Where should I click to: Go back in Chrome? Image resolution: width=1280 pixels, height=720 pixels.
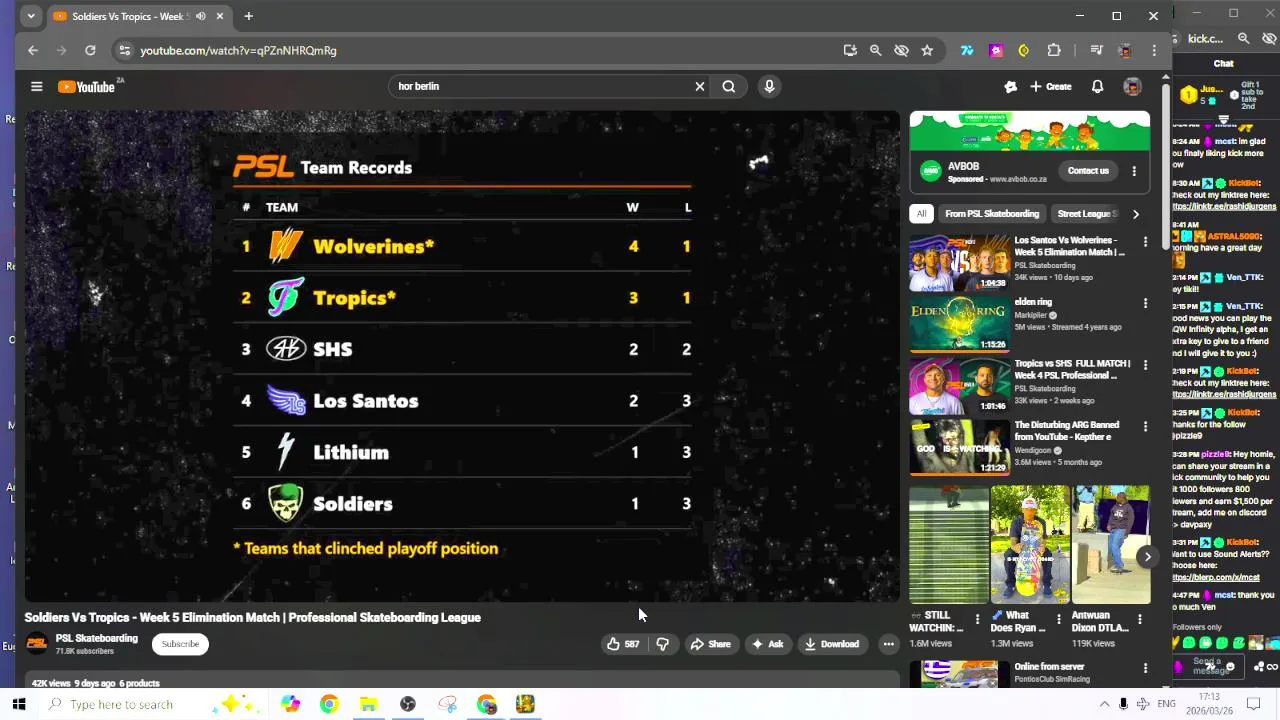[33, 50]
